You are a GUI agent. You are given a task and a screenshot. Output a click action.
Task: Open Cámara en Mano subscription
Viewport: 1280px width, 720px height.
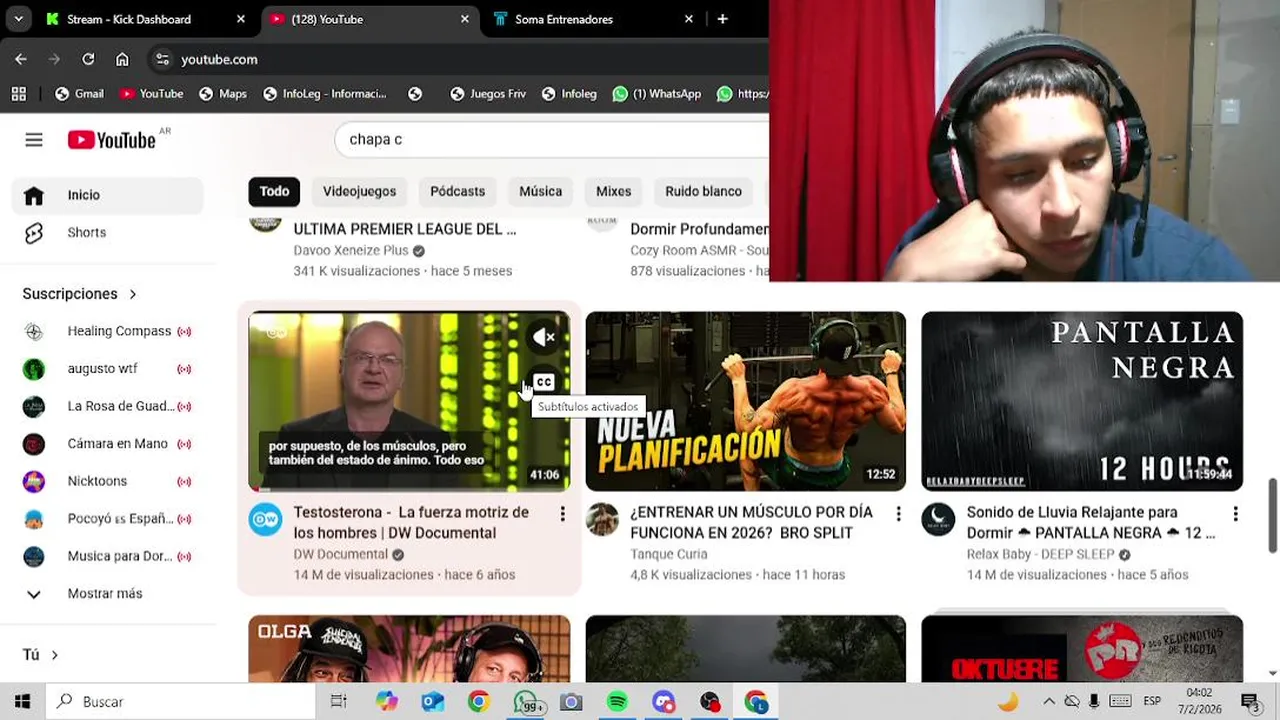108,444
